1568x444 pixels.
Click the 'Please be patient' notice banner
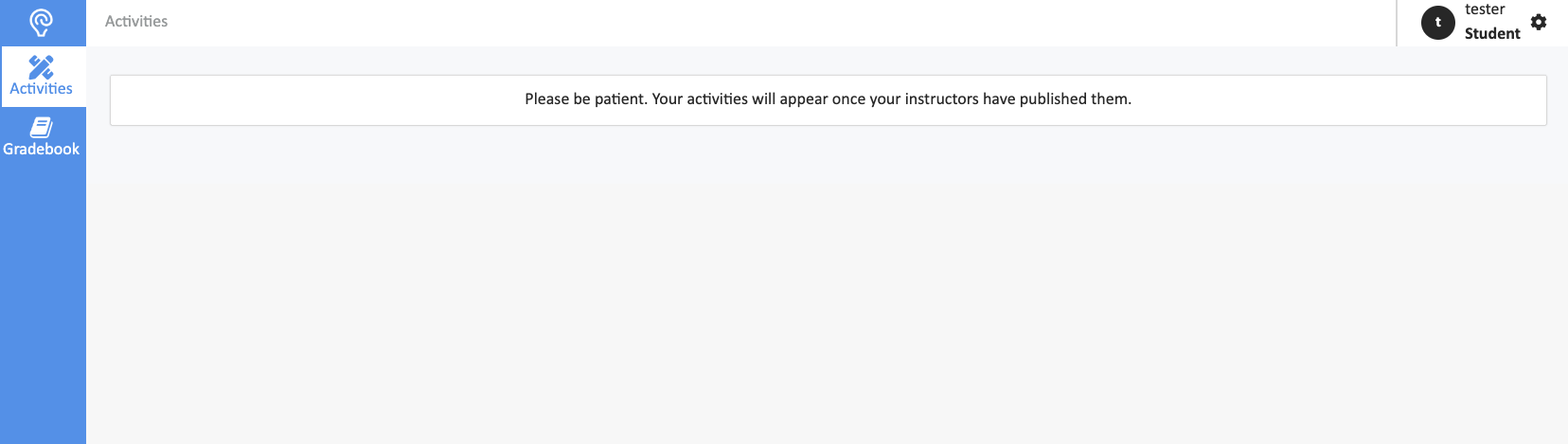point(829,100)
